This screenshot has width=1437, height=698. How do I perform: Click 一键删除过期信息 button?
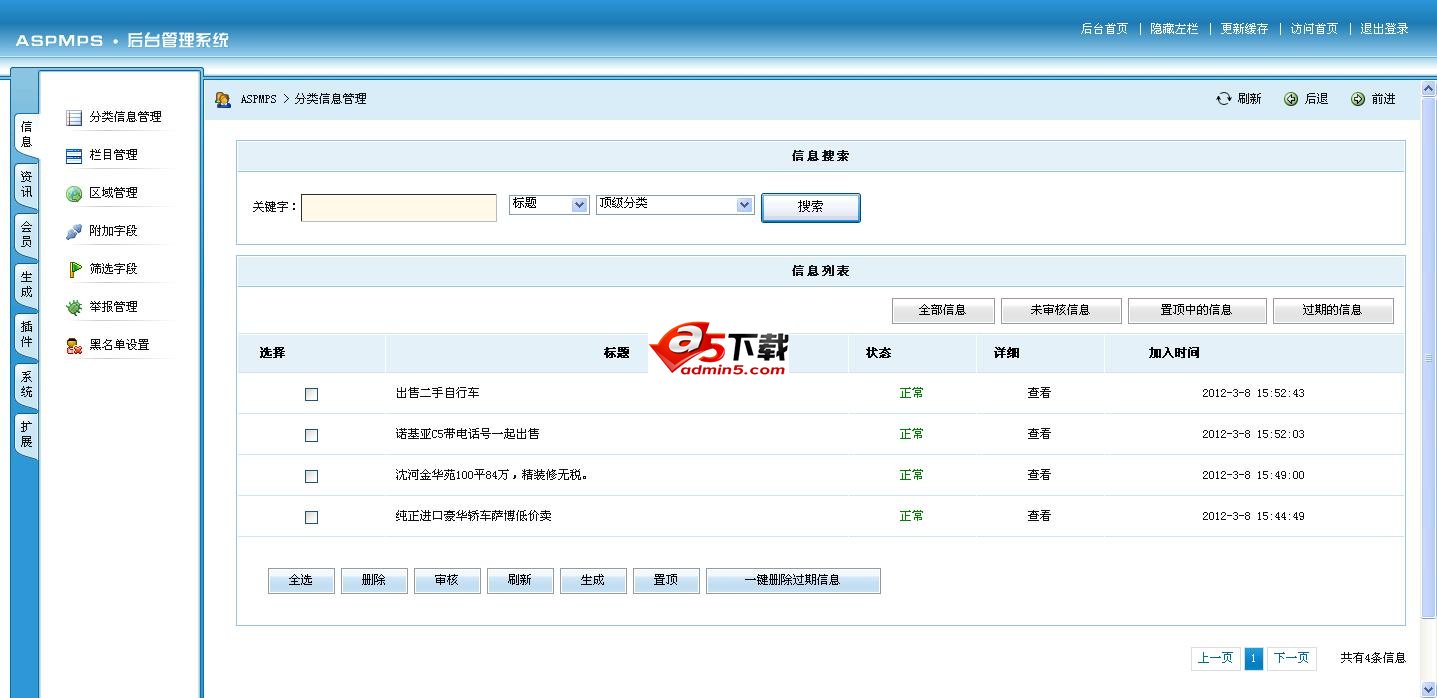point(793,580)
